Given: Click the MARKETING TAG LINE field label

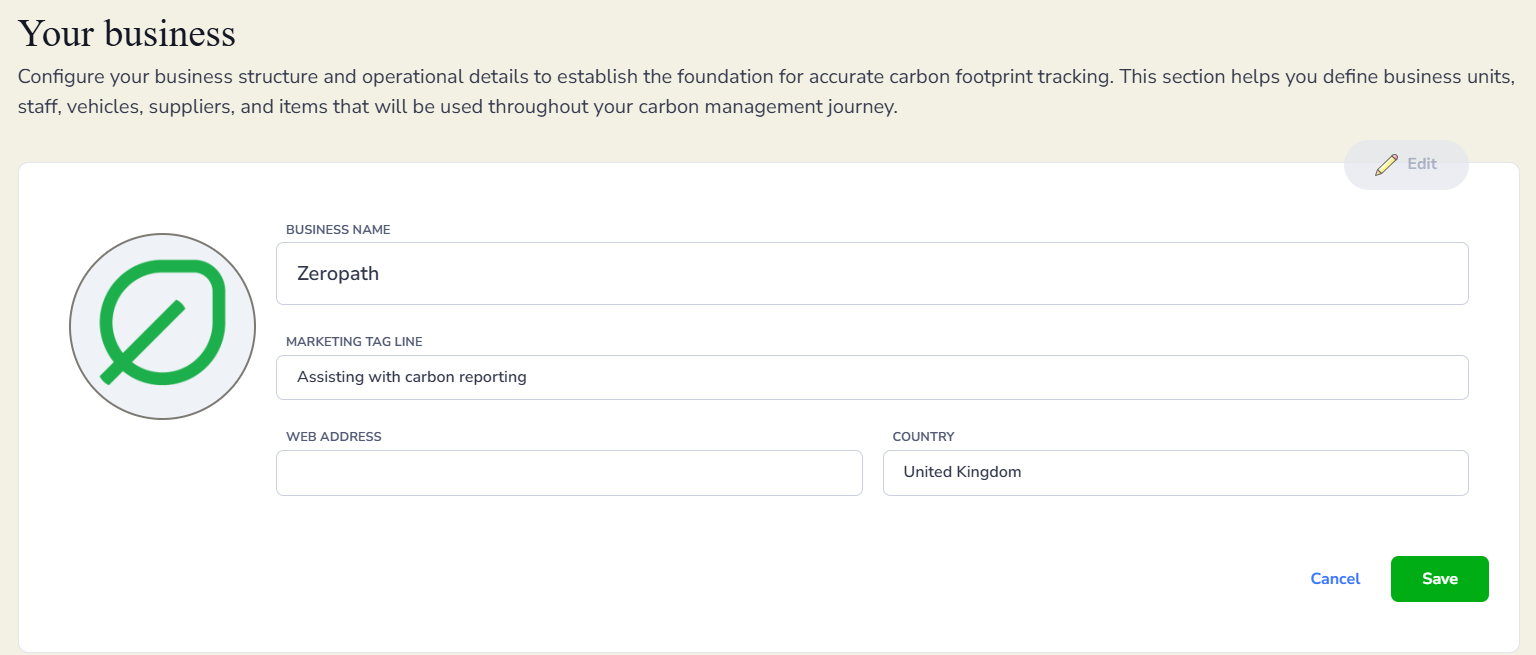Looking at the screenshot, I should click(x=354, y=342).
